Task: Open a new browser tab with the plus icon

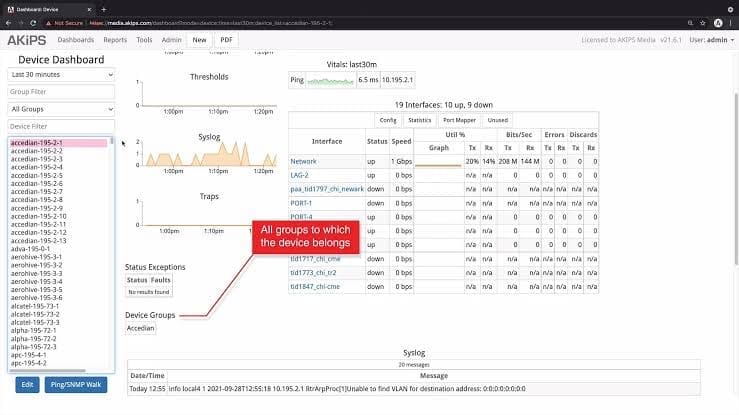Action: pyautogui.click(x=103, y=7)
